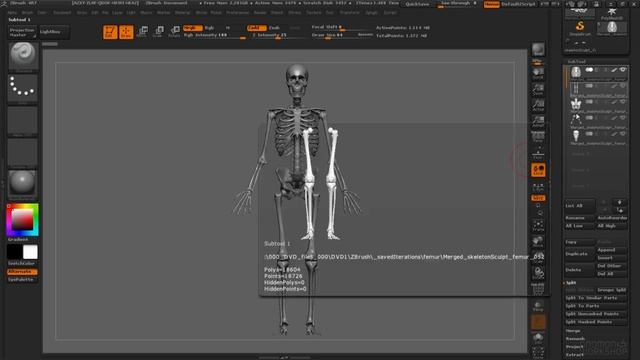640x360 pixels.
Task: Expand the Project section
Action: (x=574, y=347)
